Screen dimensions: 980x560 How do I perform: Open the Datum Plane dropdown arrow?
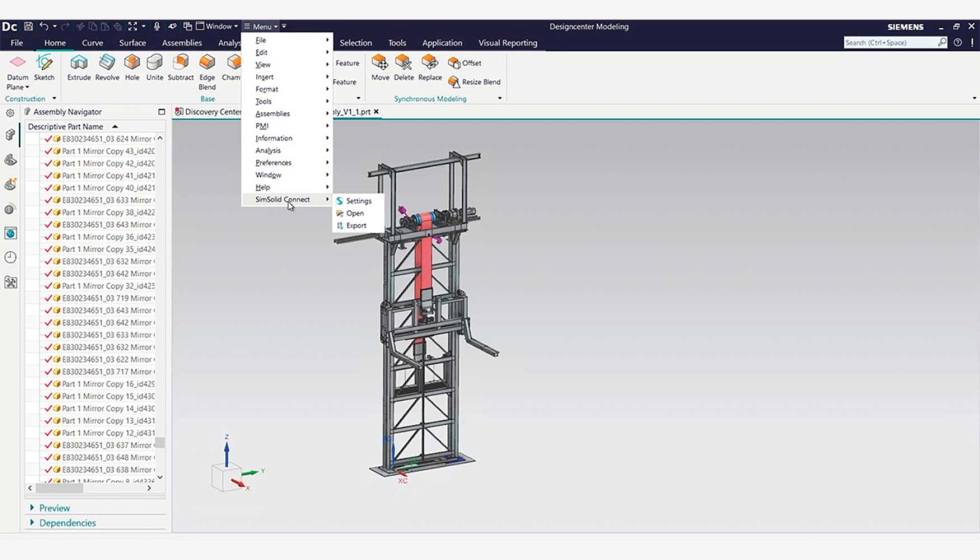[27, 88]
